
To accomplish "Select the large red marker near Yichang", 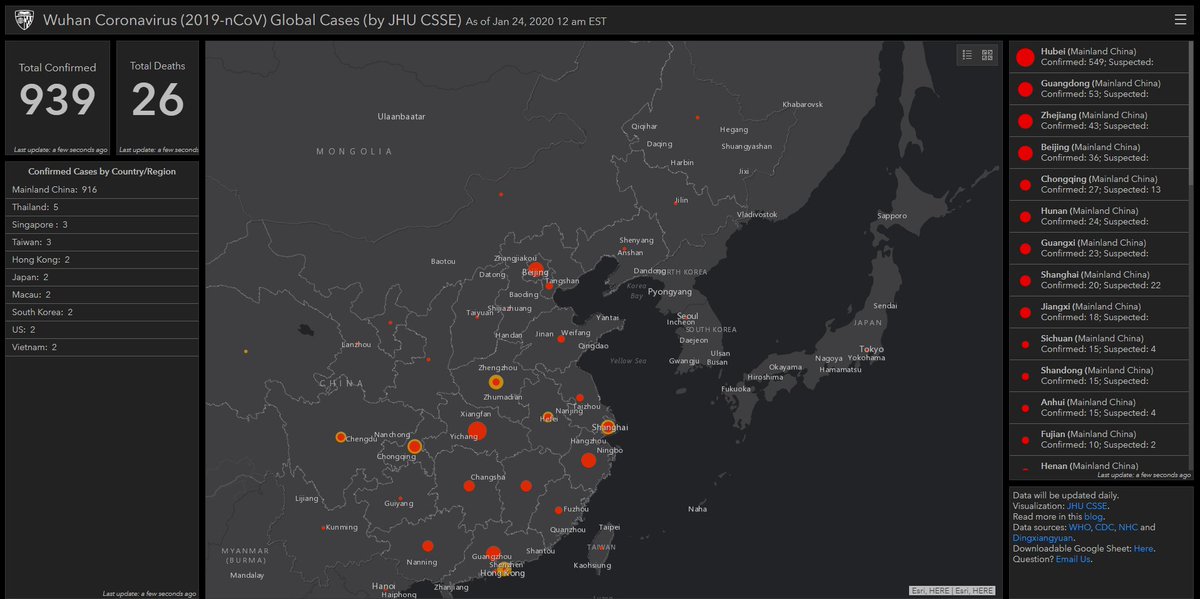I will [x=477, y=431].
